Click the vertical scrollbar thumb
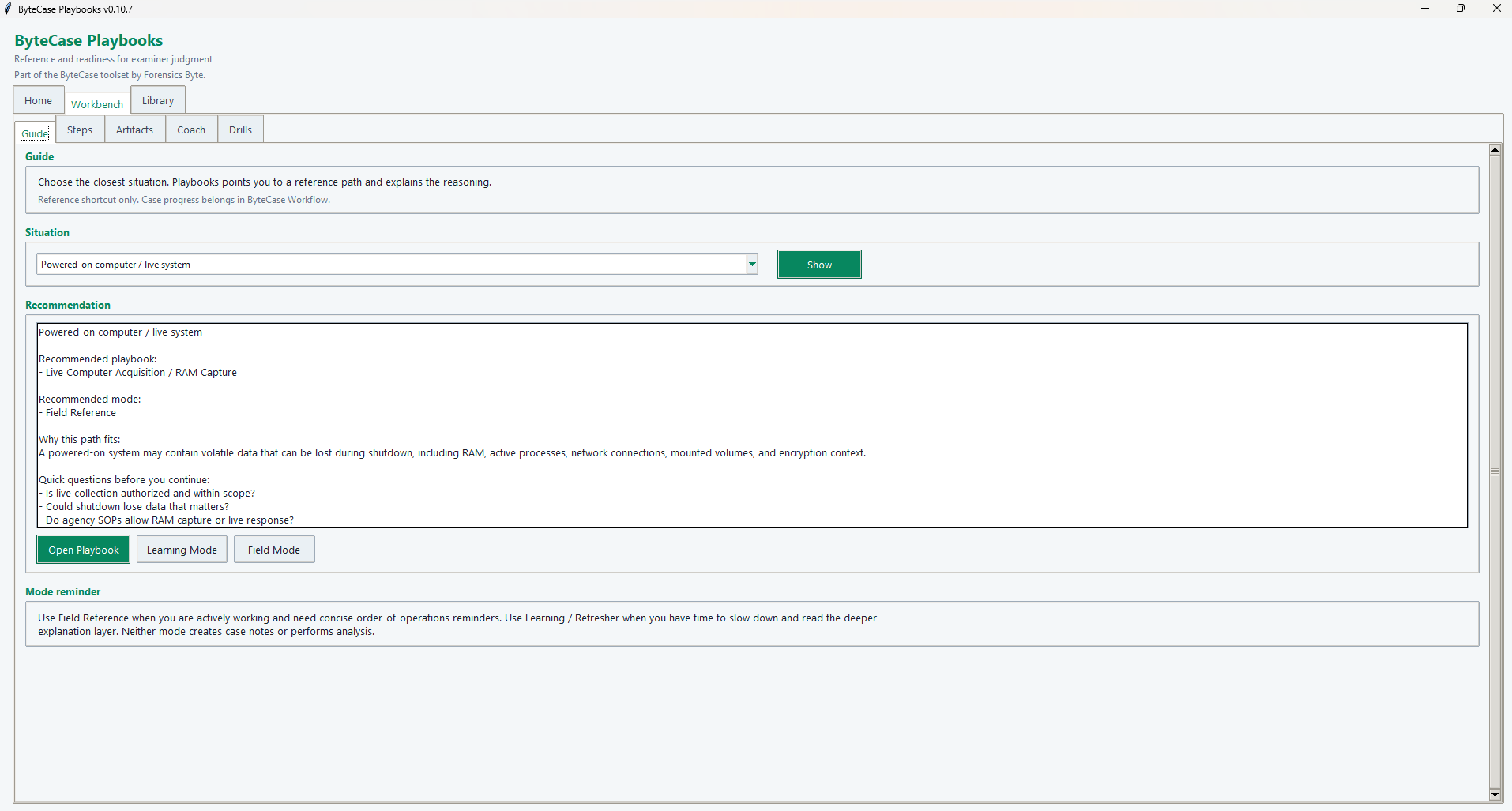The height and width of the screenshot is (811, 1512). coord(1495,471)
